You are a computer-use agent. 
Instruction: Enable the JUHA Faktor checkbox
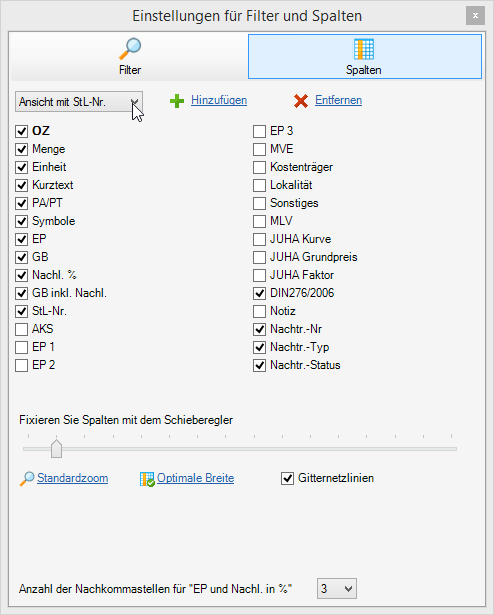point(259,275)
